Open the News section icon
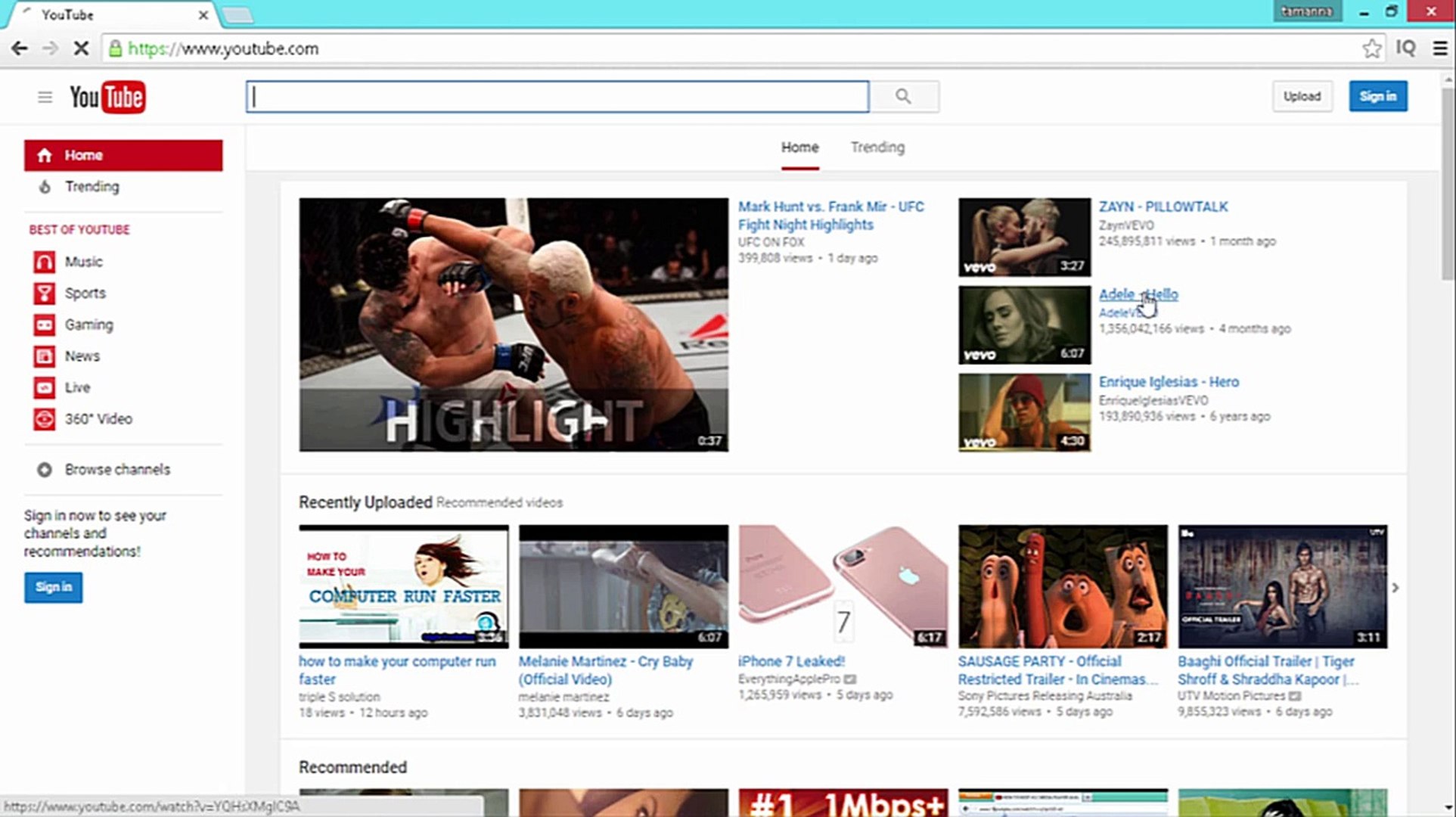Image resolution: width=1456 pixels, height=817 pixels. pos(44,356)
